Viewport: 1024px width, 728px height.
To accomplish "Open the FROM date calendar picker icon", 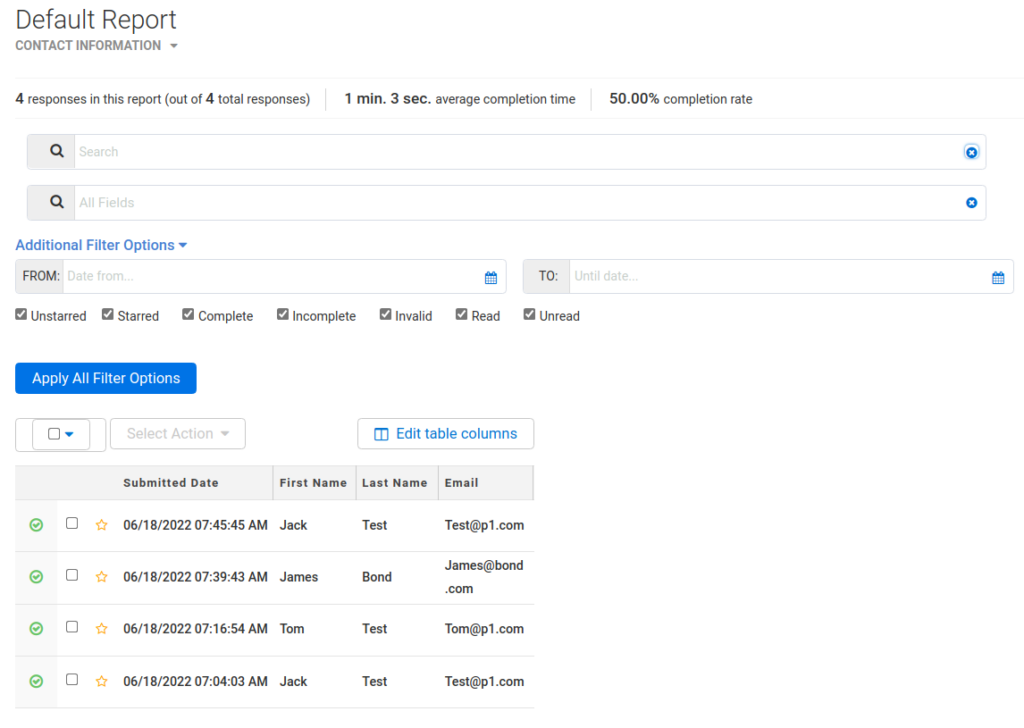I will click(x=491, y=277).
